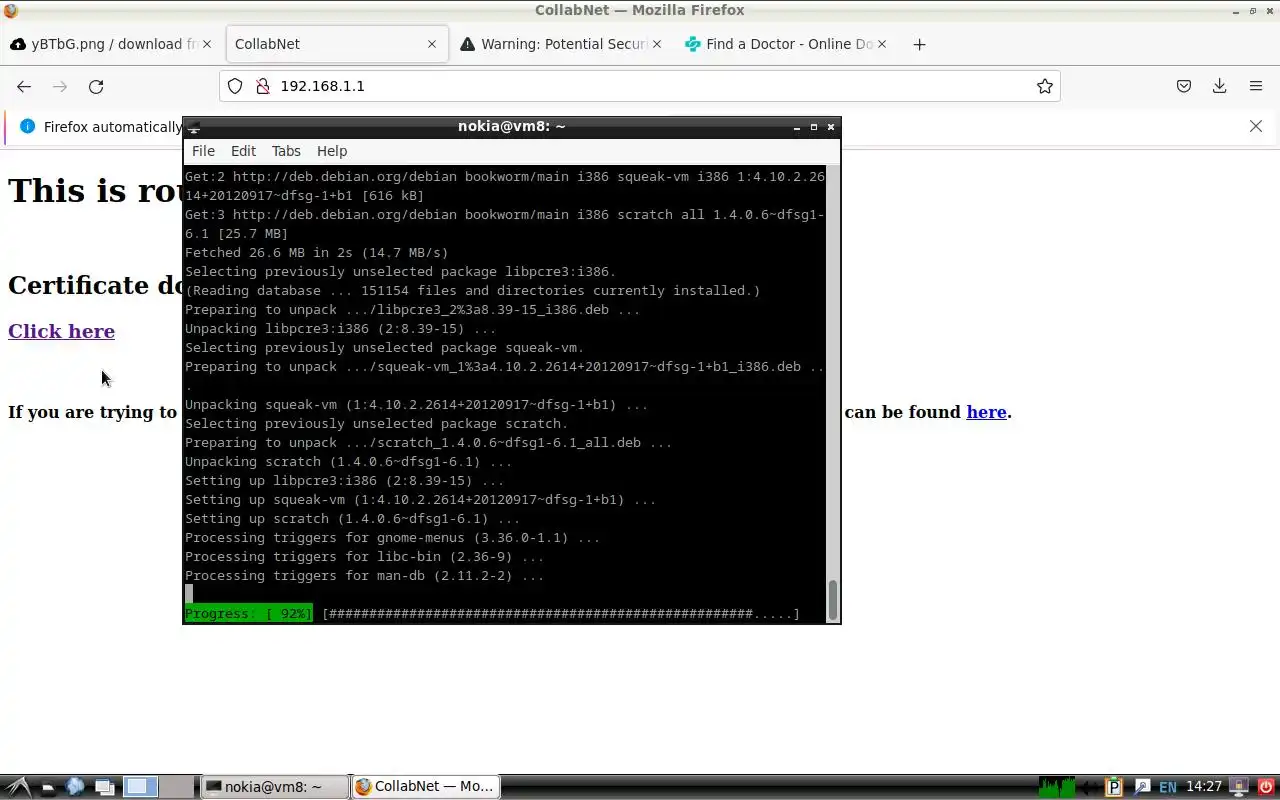The width and height of the screenshot is (1280, 800).
Task: Click the Firefox notification info icon
Action: pyautogui.click(x=27, y=126)
